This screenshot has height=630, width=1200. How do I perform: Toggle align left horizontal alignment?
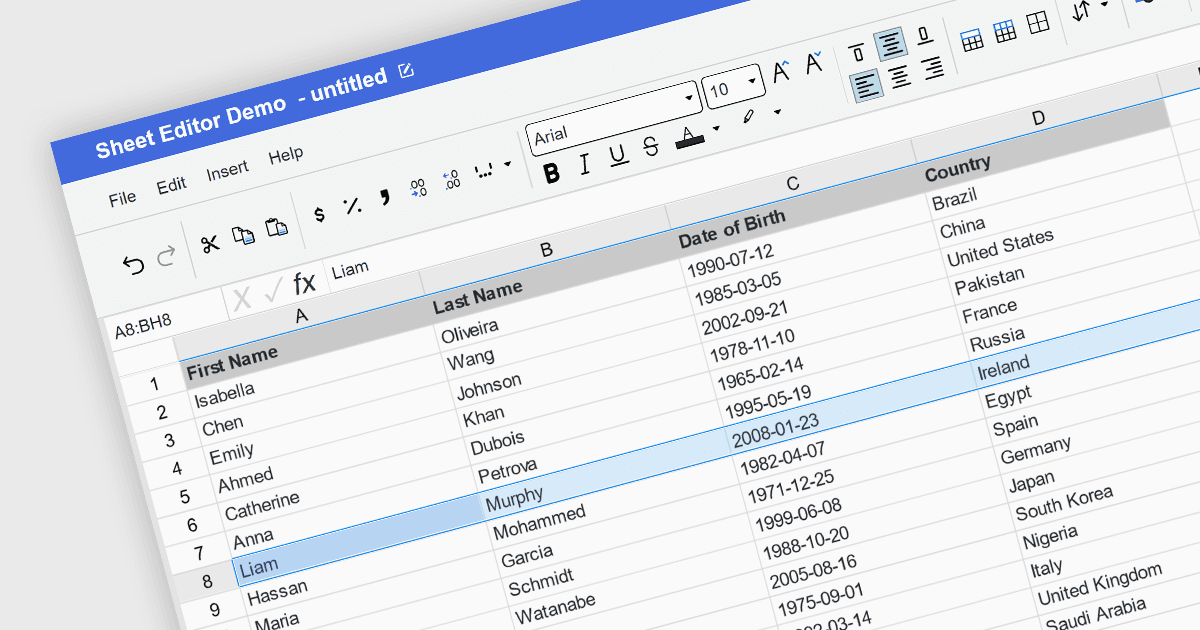867,86
